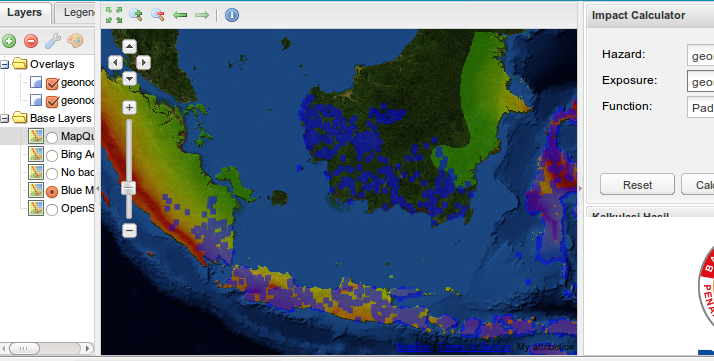Open the layer styles palette icon
Screen dimensions: 714x361
(x=75, y=41)
